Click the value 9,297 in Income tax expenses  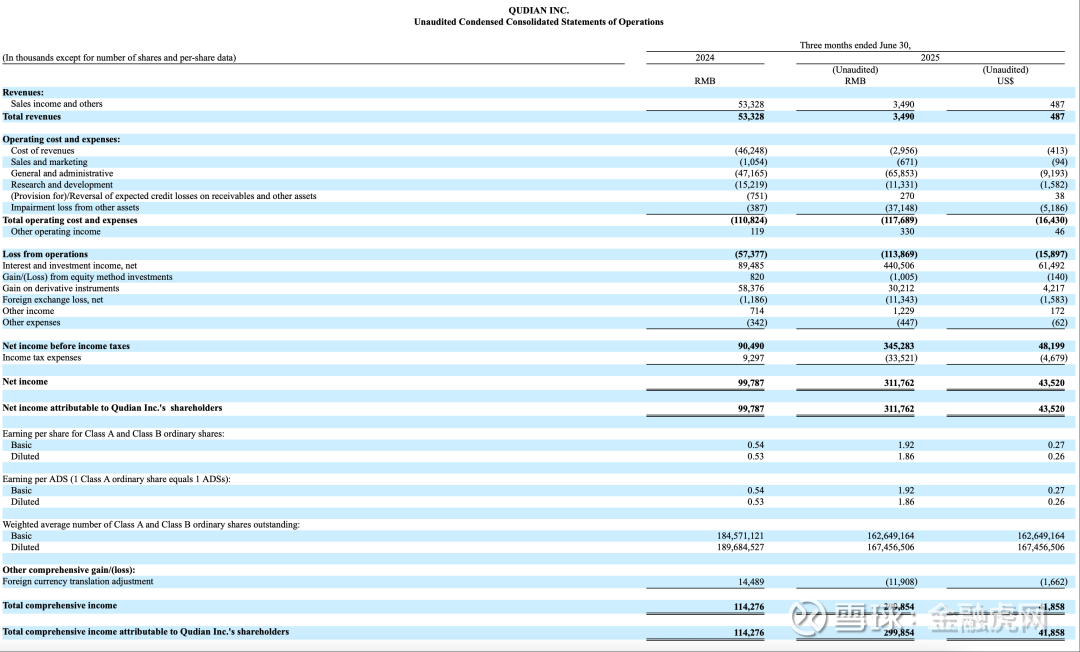point(753,358)
